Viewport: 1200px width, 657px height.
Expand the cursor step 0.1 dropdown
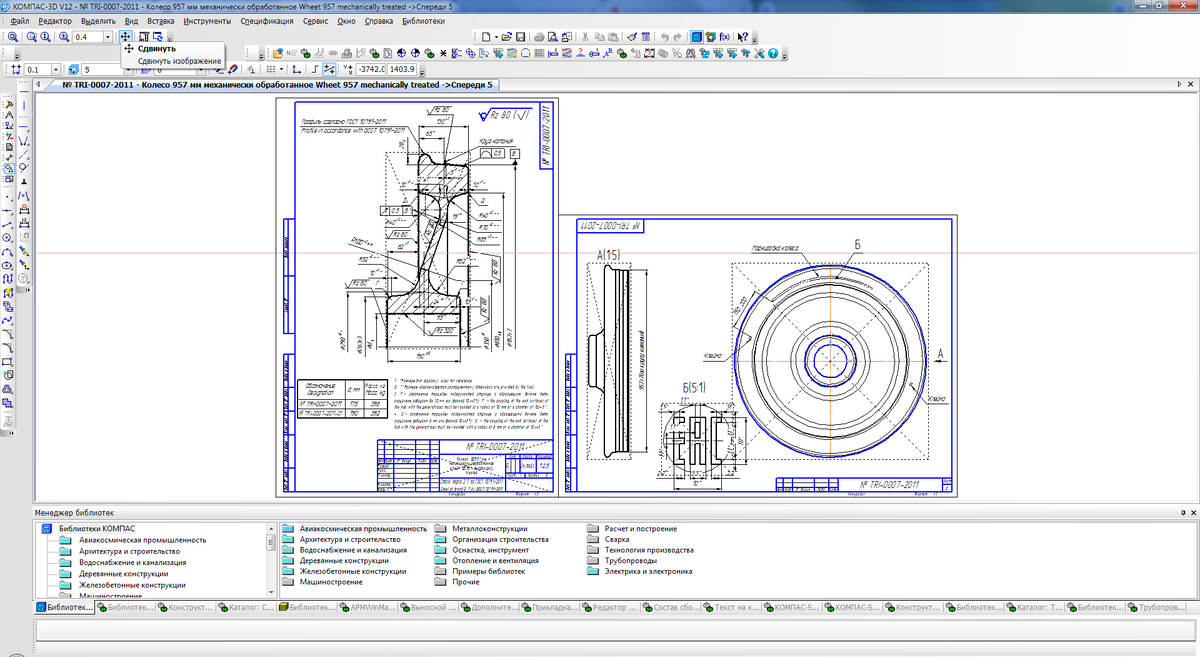pos(55,70)
